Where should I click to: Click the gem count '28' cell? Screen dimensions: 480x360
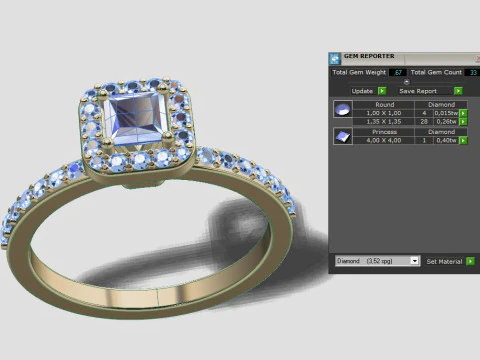(424, 122)
